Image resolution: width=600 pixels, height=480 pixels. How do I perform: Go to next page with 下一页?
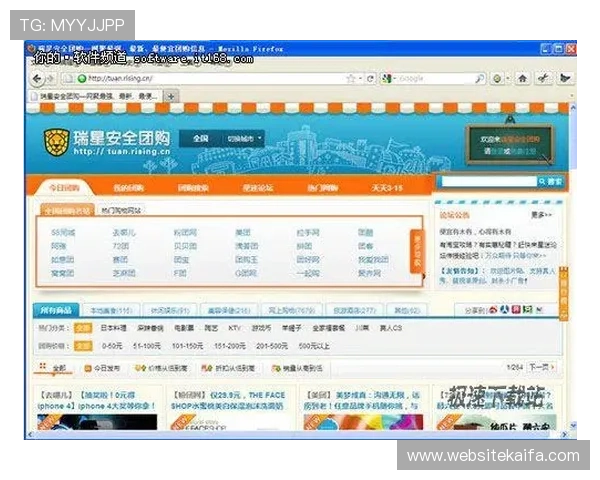(x=541, y=367)
